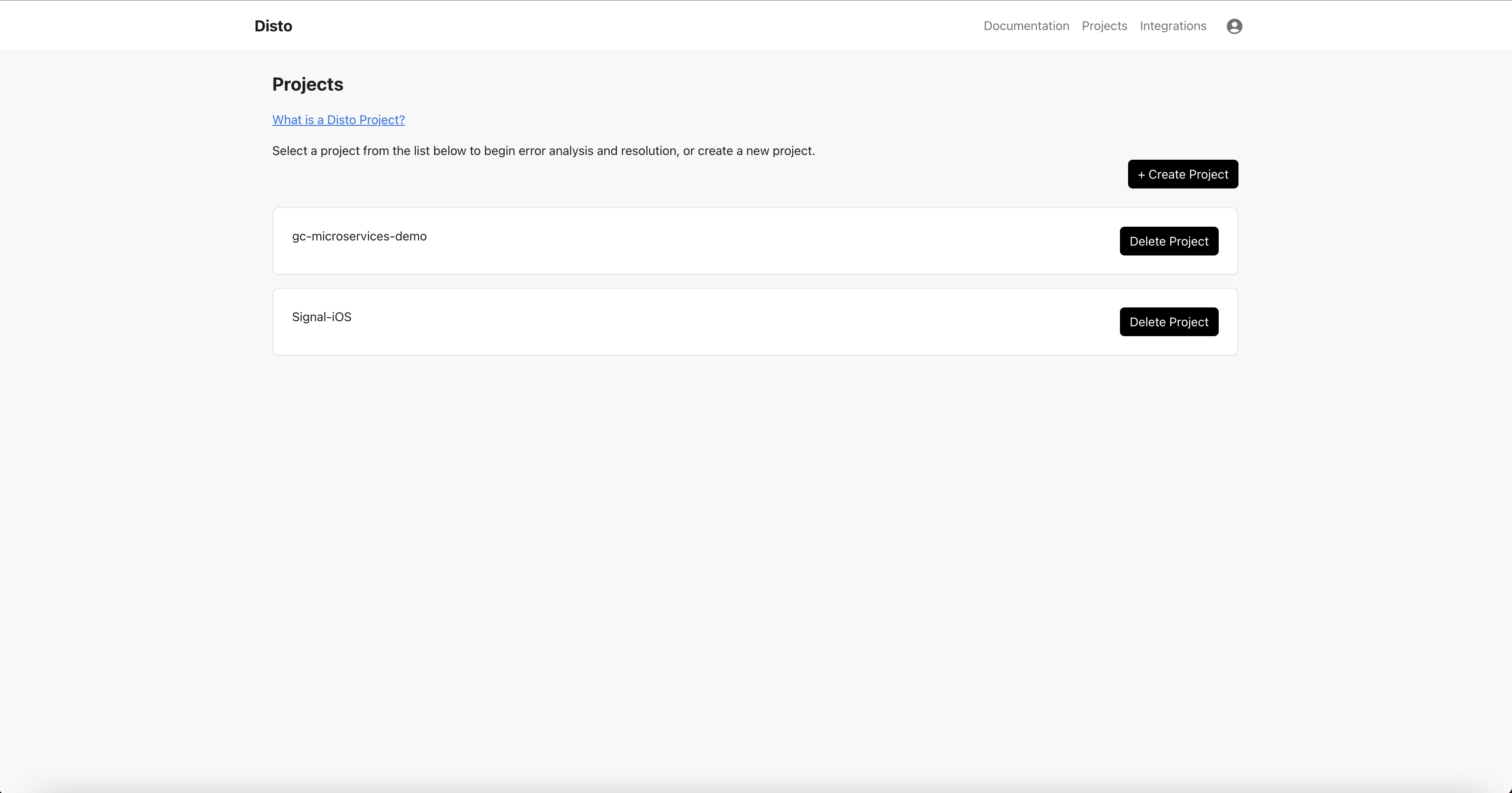Delete the Signal-iOS project

coord(1168,322)
